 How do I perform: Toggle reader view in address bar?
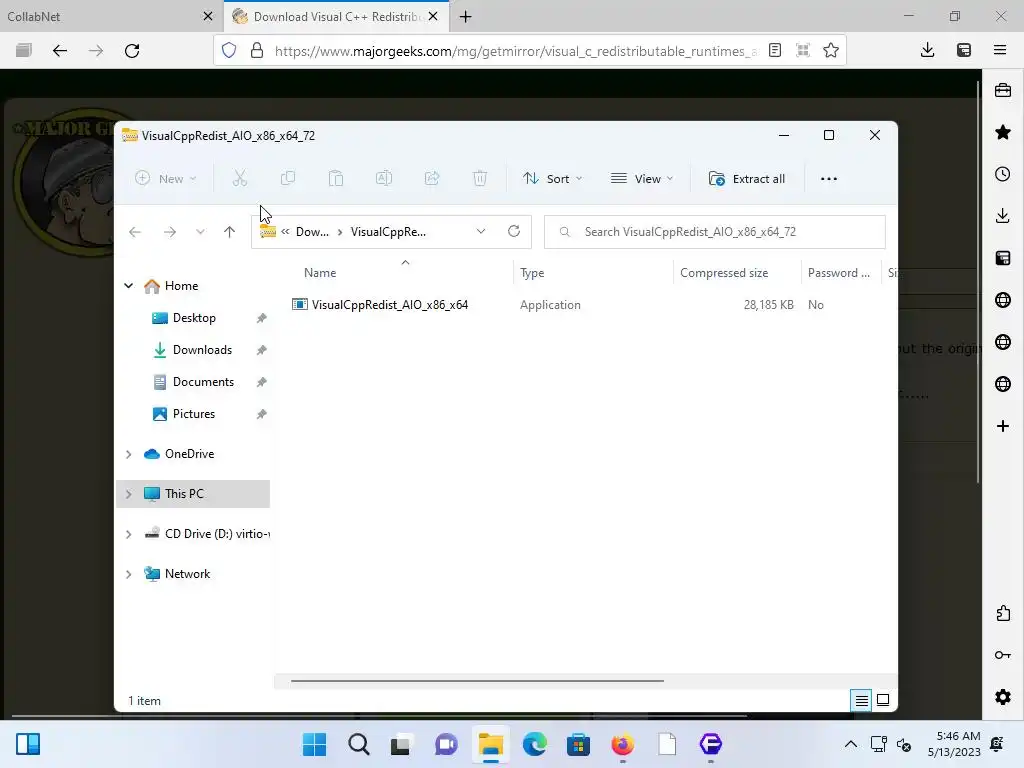pyautogui.click(x=775, y=50)
